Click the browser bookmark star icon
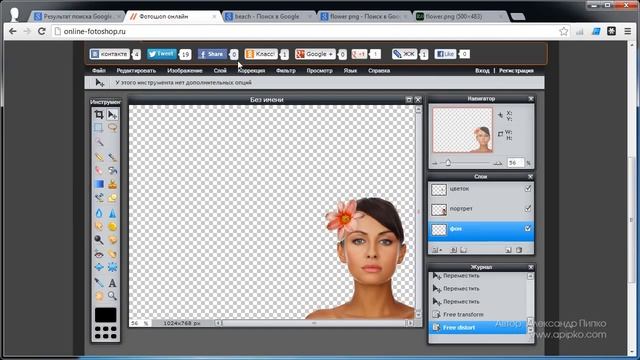 tap(564, 31)
